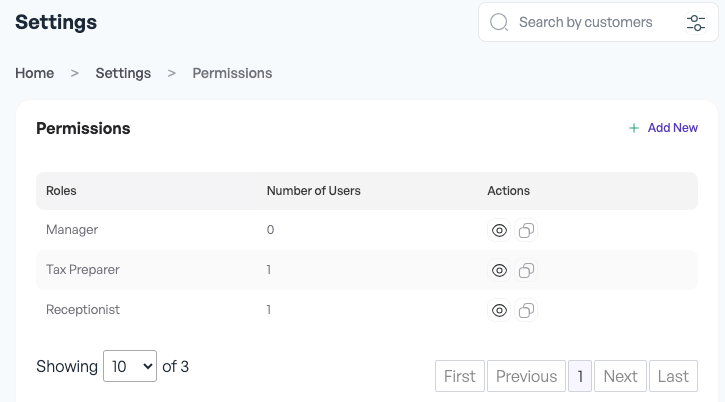The width and height of the screenshot is (725, 402).
Task: Select the Permissions breadcrumb item
Action: 232,73
